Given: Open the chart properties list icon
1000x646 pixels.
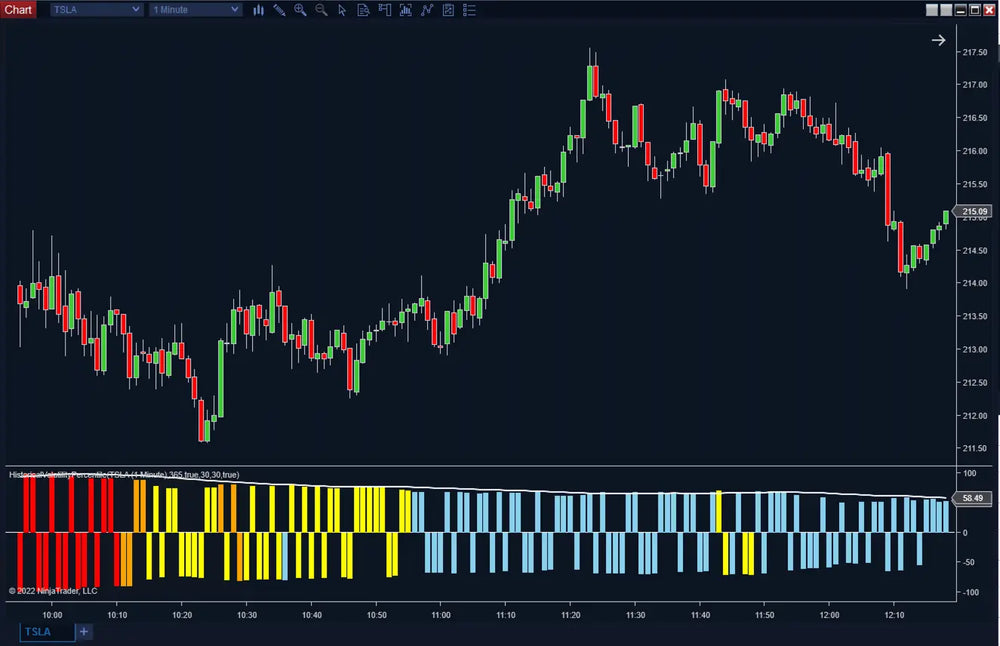Looking at the screenshot, I should tap(469, 10).
